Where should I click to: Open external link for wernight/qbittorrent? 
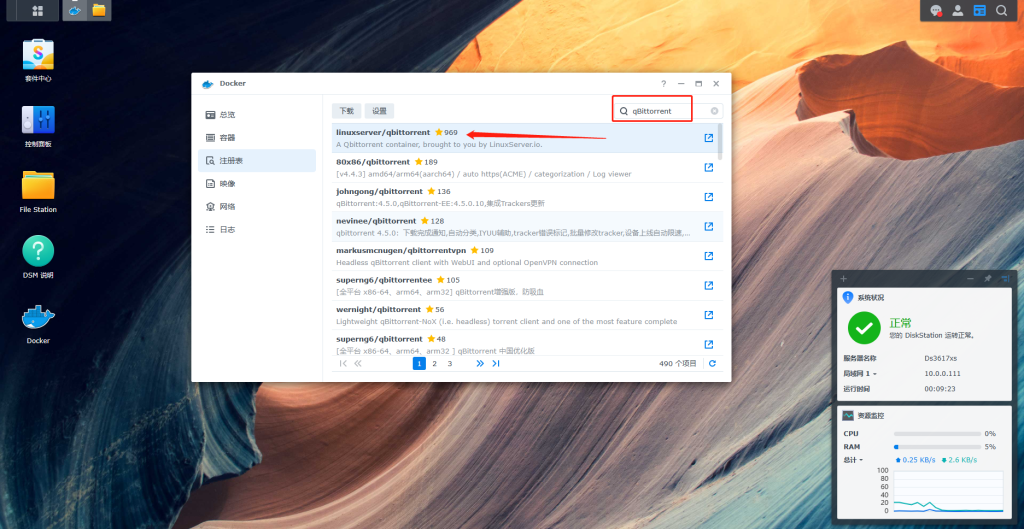tap(709, 315)
